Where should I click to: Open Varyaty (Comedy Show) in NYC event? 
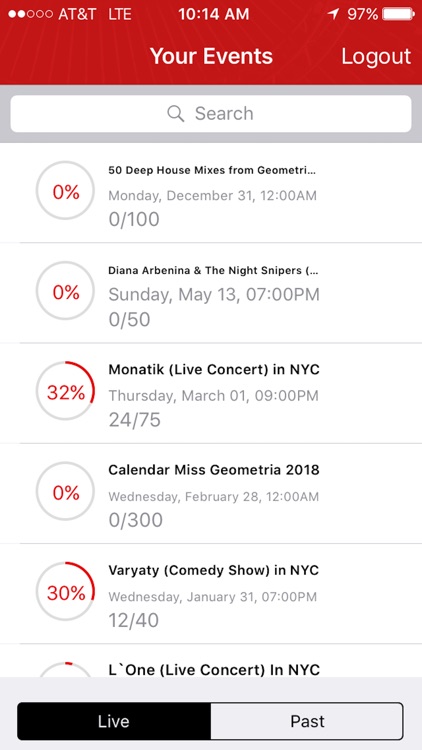tap(211, 594)
